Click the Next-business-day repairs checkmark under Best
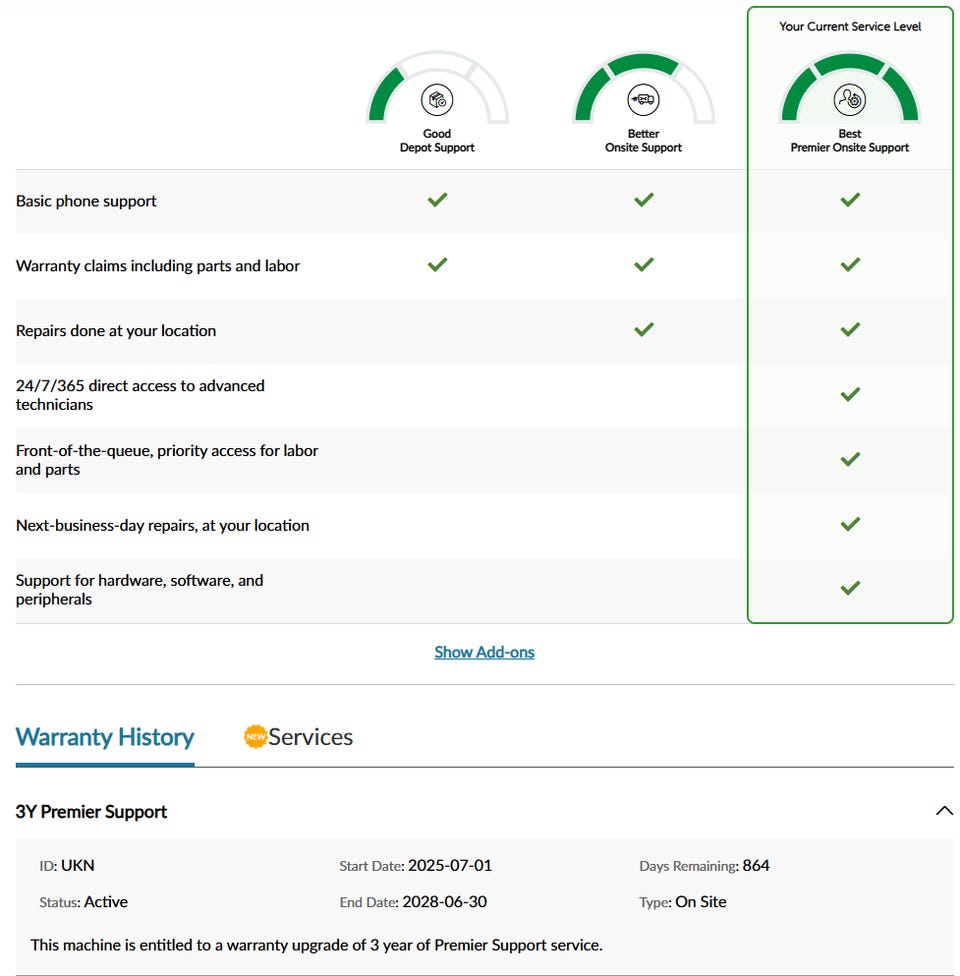960x976 pixels. (x=850, y=524)
